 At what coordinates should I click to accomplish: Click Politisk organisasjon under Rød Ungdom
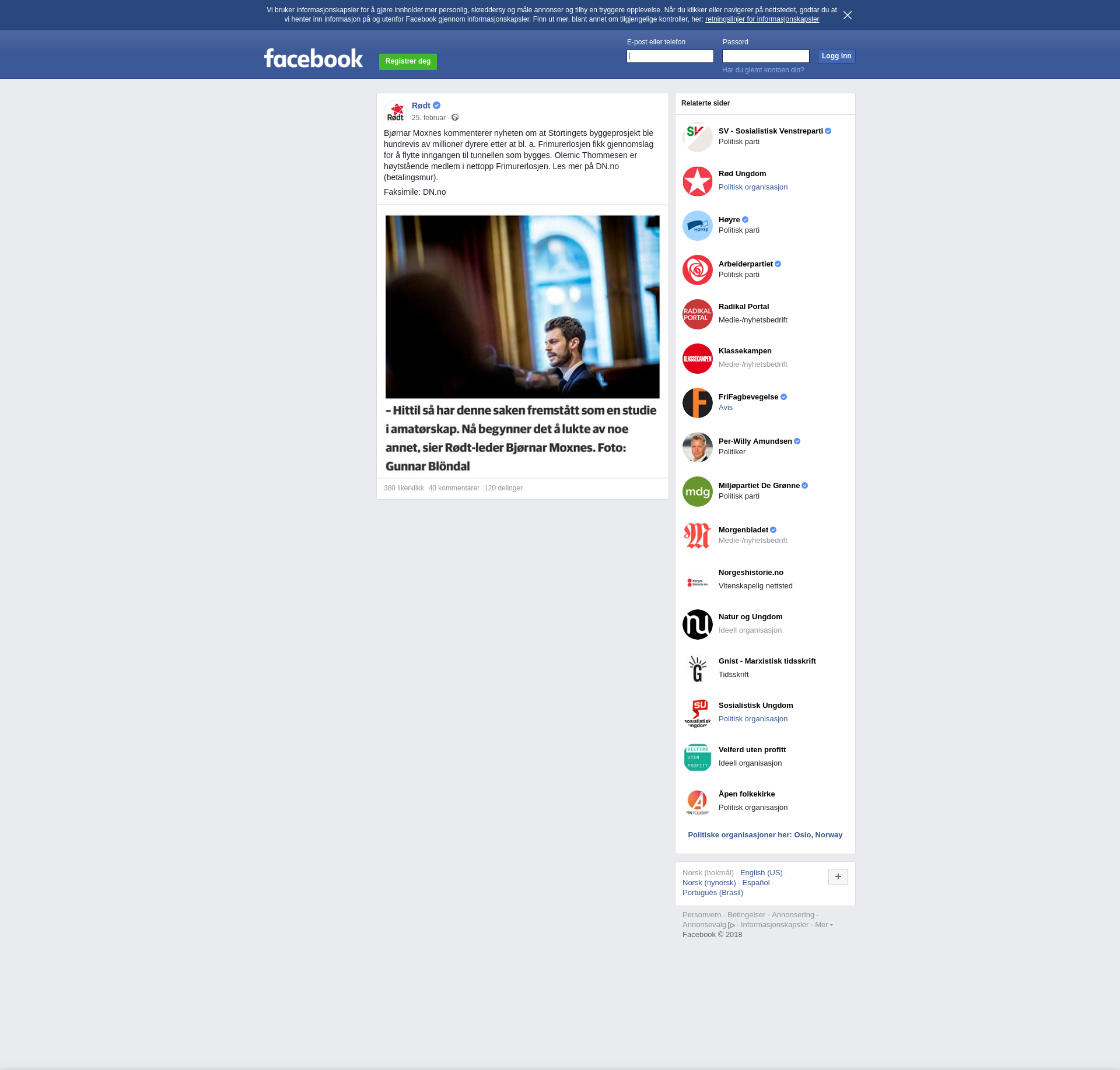point(753,187)
